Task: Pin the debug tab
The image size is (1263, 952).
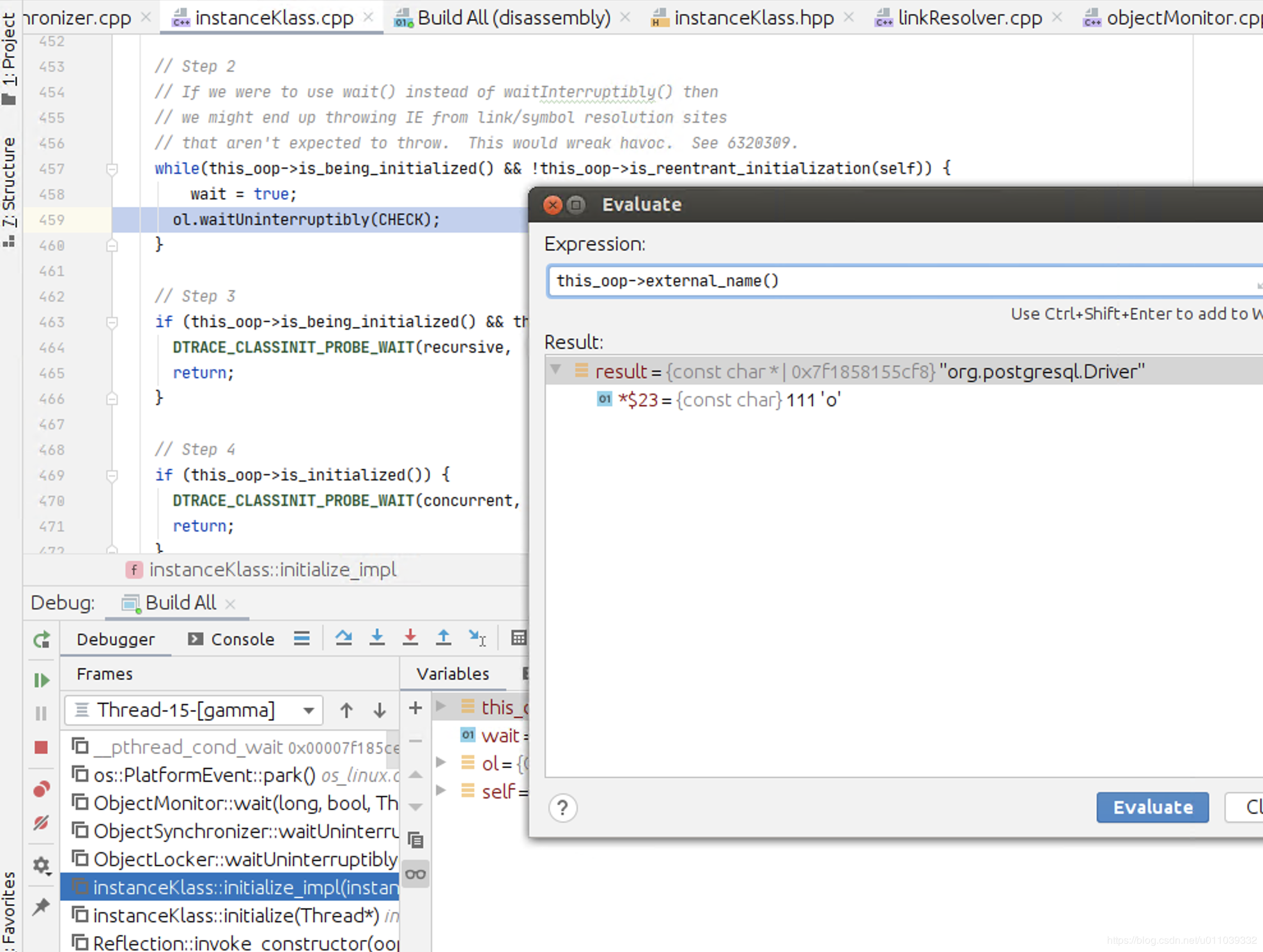Action: point(42,907)
